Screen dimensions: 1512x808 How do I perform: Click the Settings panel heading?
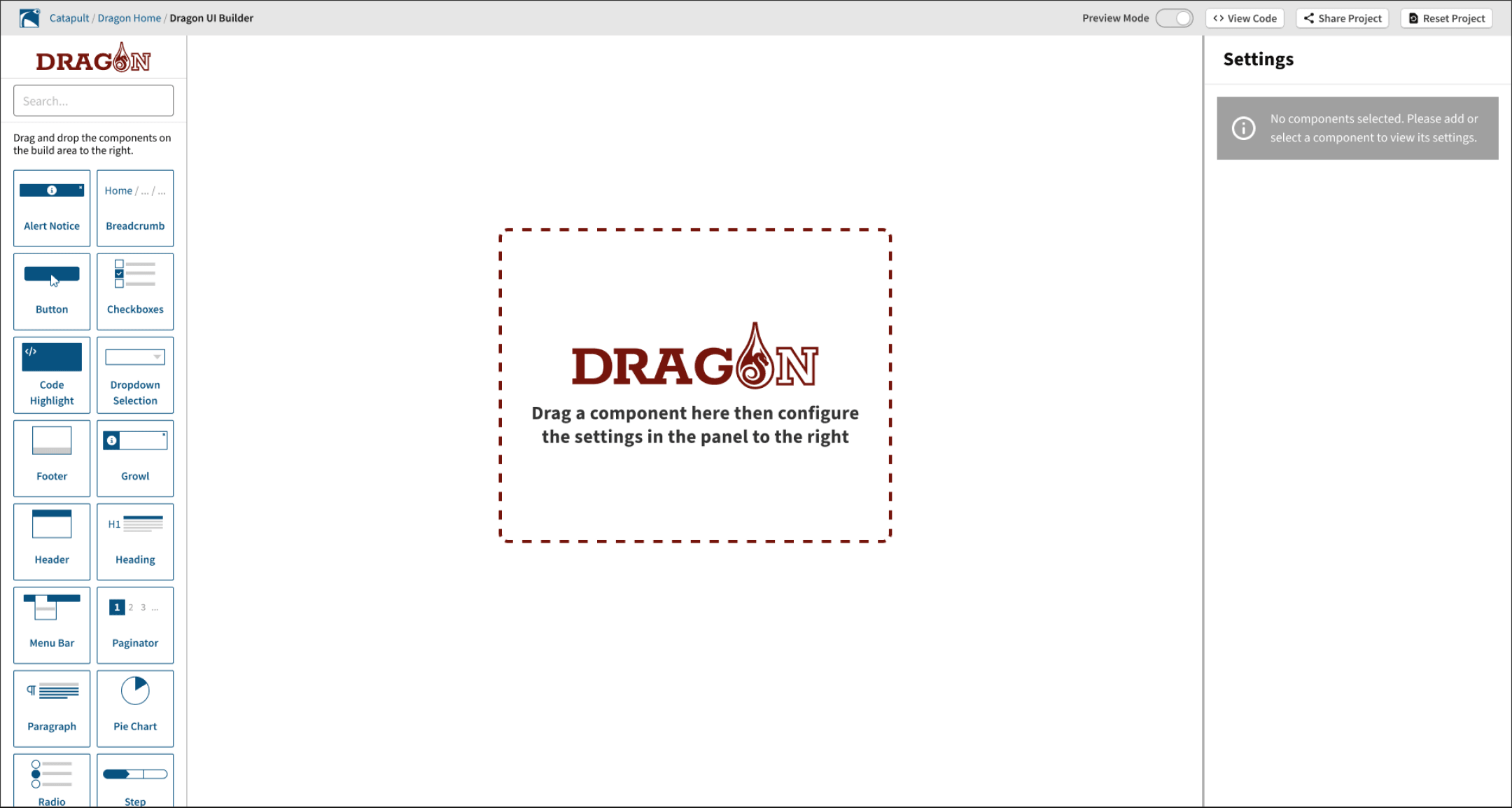pos(1259,60)
